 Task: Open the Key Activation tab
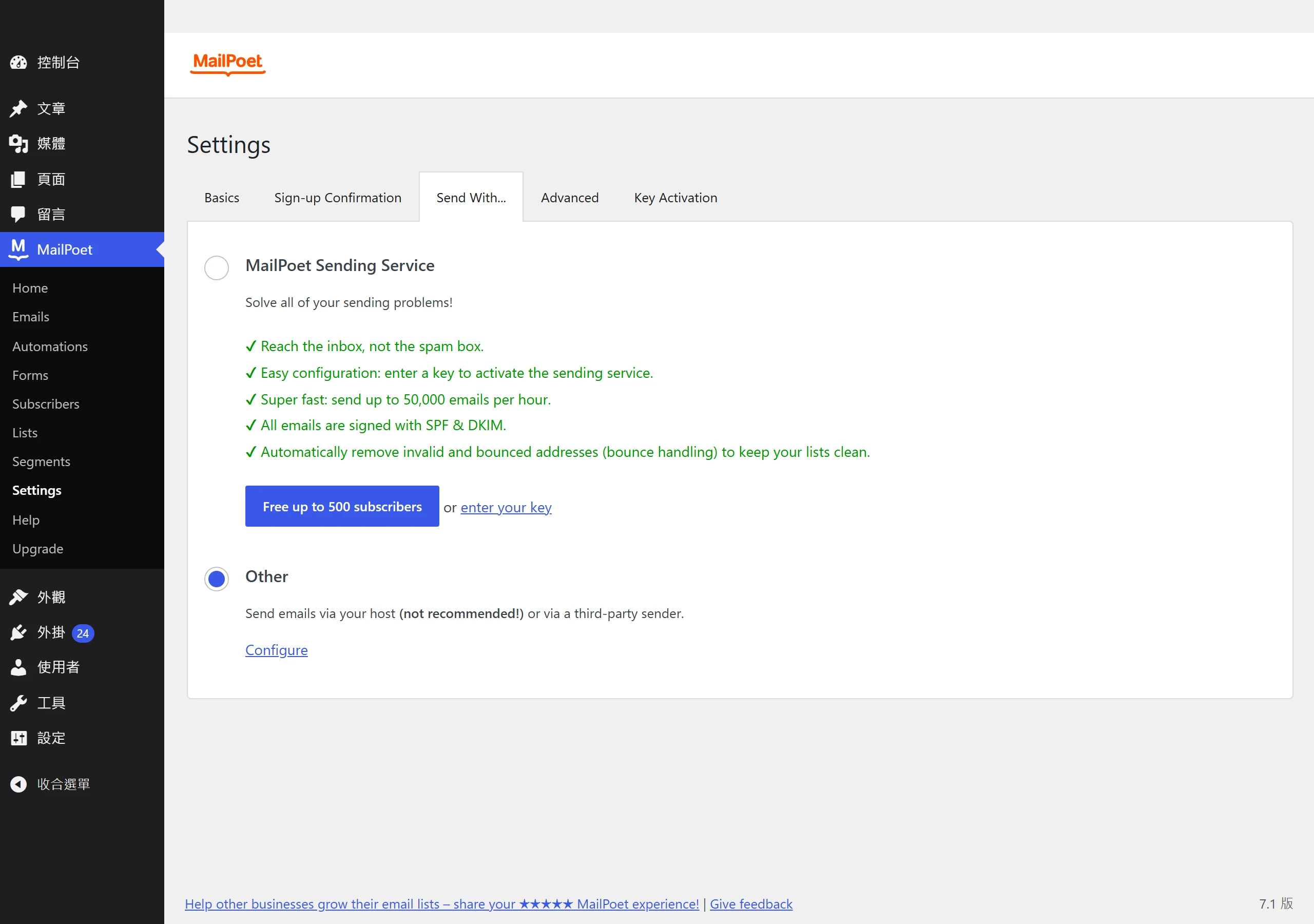click(675, 198)
